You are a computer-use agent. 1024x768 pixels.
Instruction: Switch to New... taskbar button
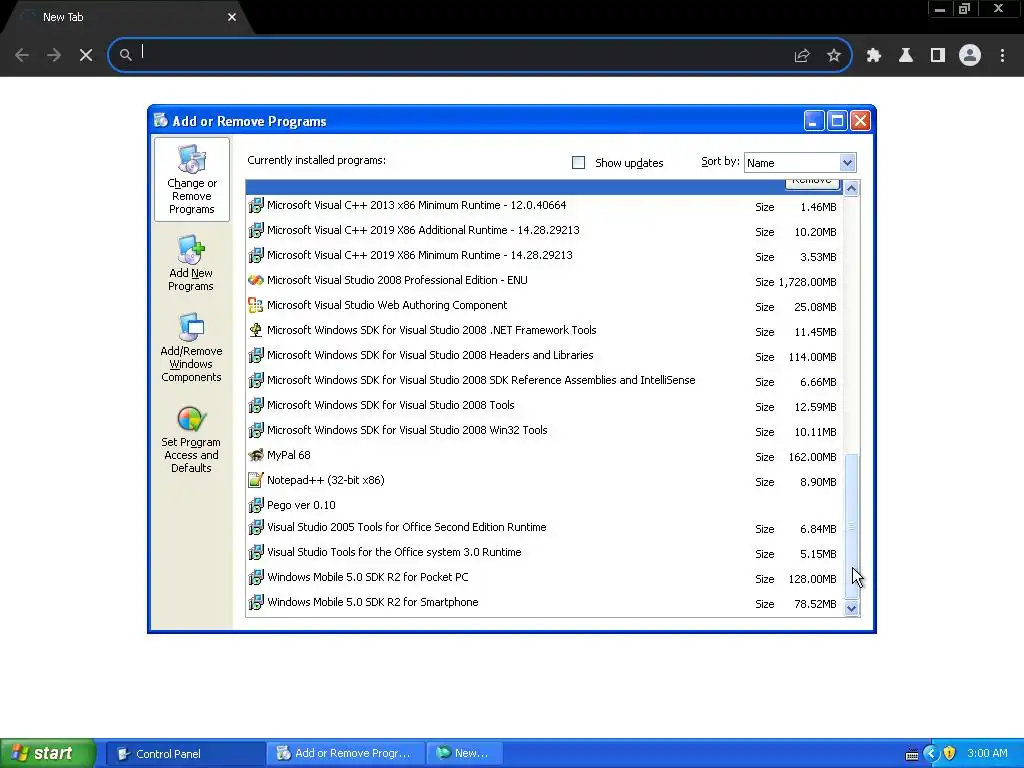pyautogui.click(x=464, y=754)
